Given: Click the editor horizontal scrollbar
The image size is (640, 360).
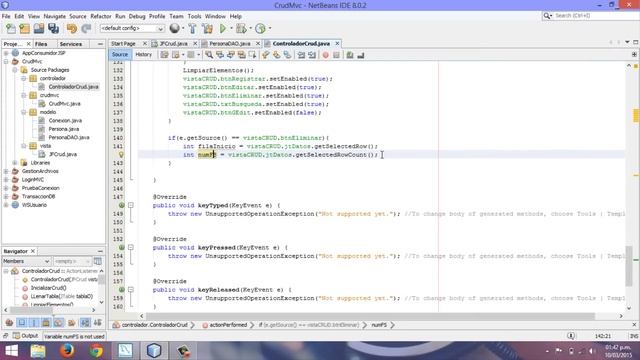Looking at the screenshot, I should (x=371, y=316).
